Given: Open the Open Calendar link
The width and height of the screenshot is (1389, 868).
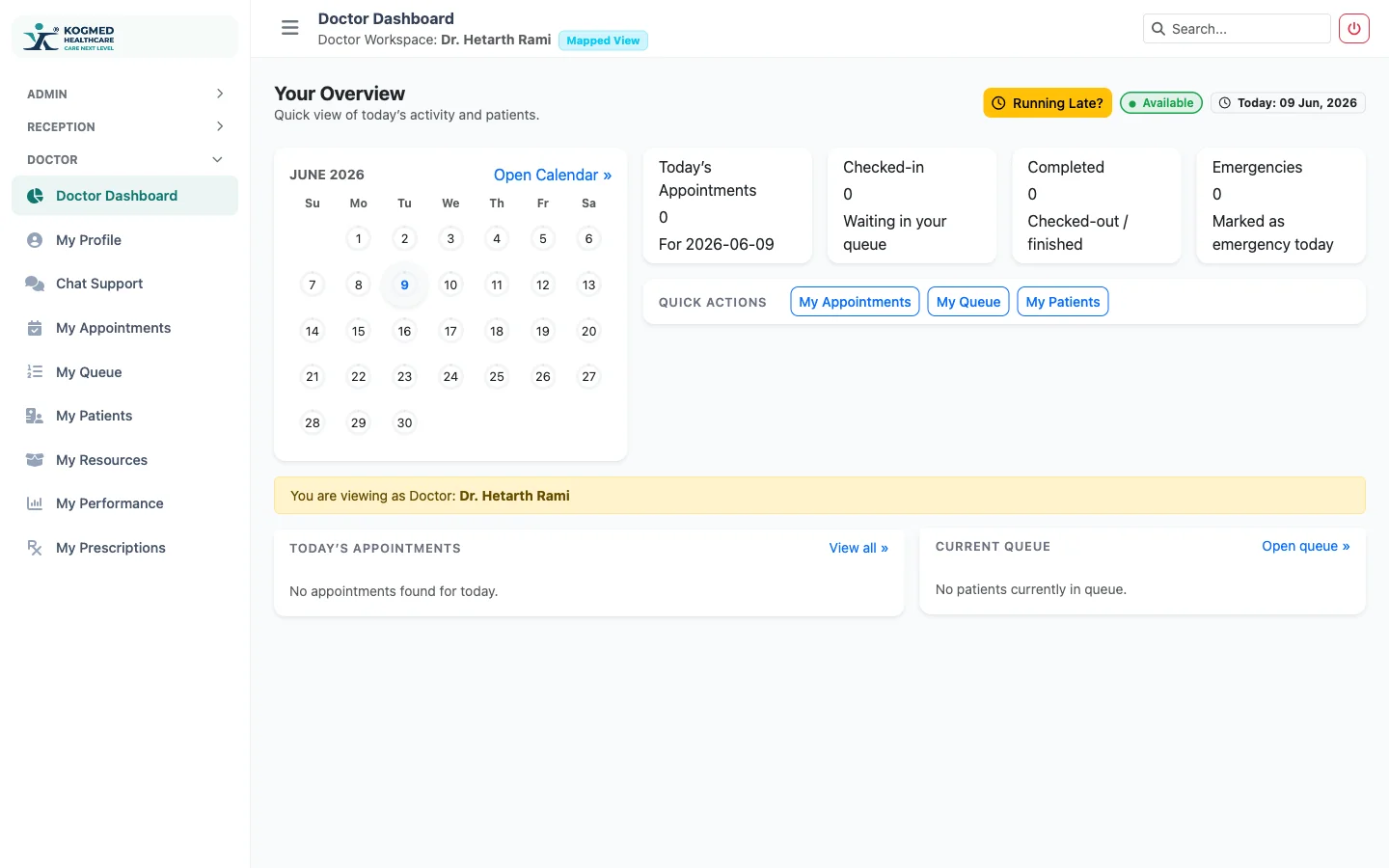Looking at the screenshot, I should pyautogui.click(x=553, y=175).
